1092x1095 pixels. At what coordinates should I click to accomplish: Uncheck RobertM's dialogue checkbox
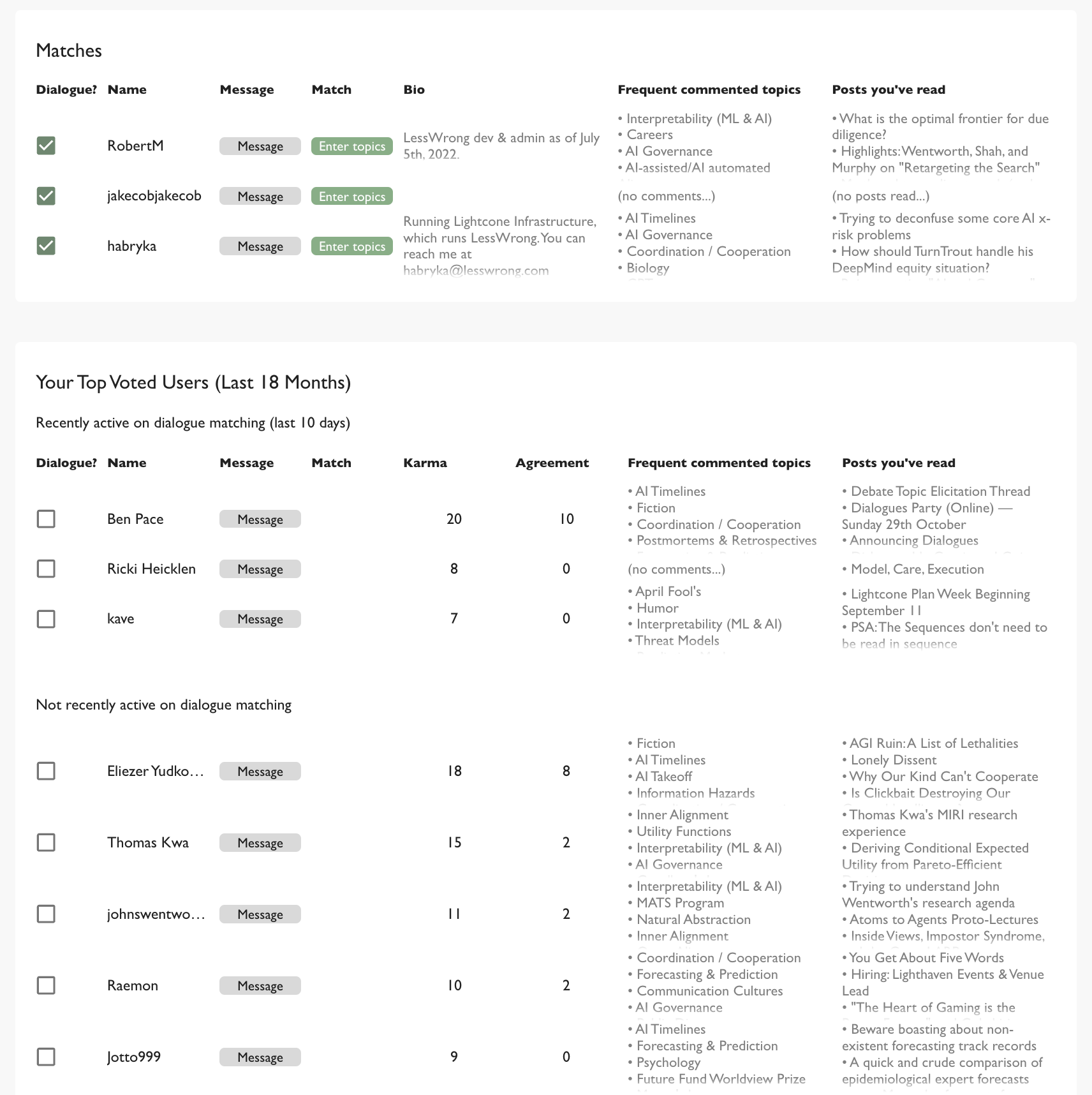pos(45,145)
